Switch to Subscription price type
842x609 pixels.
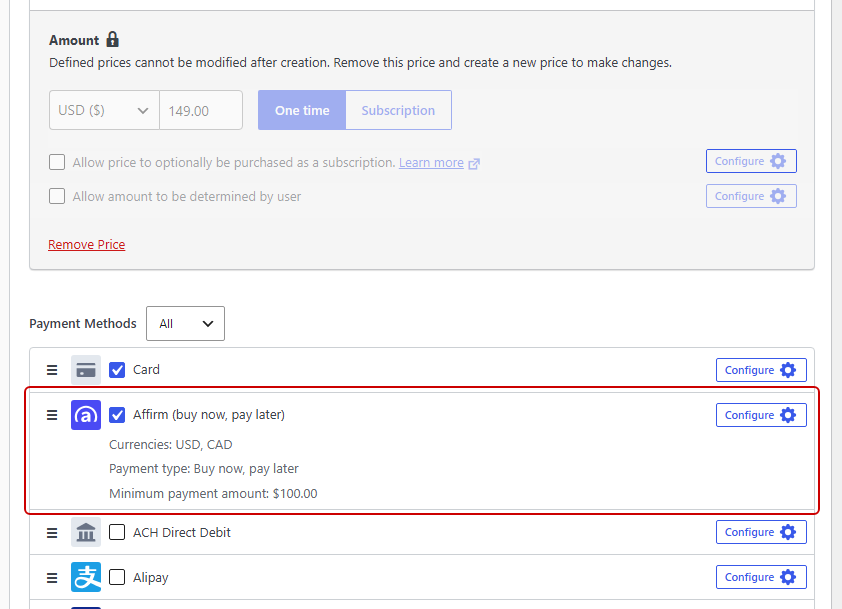click(x=398, y=110)
